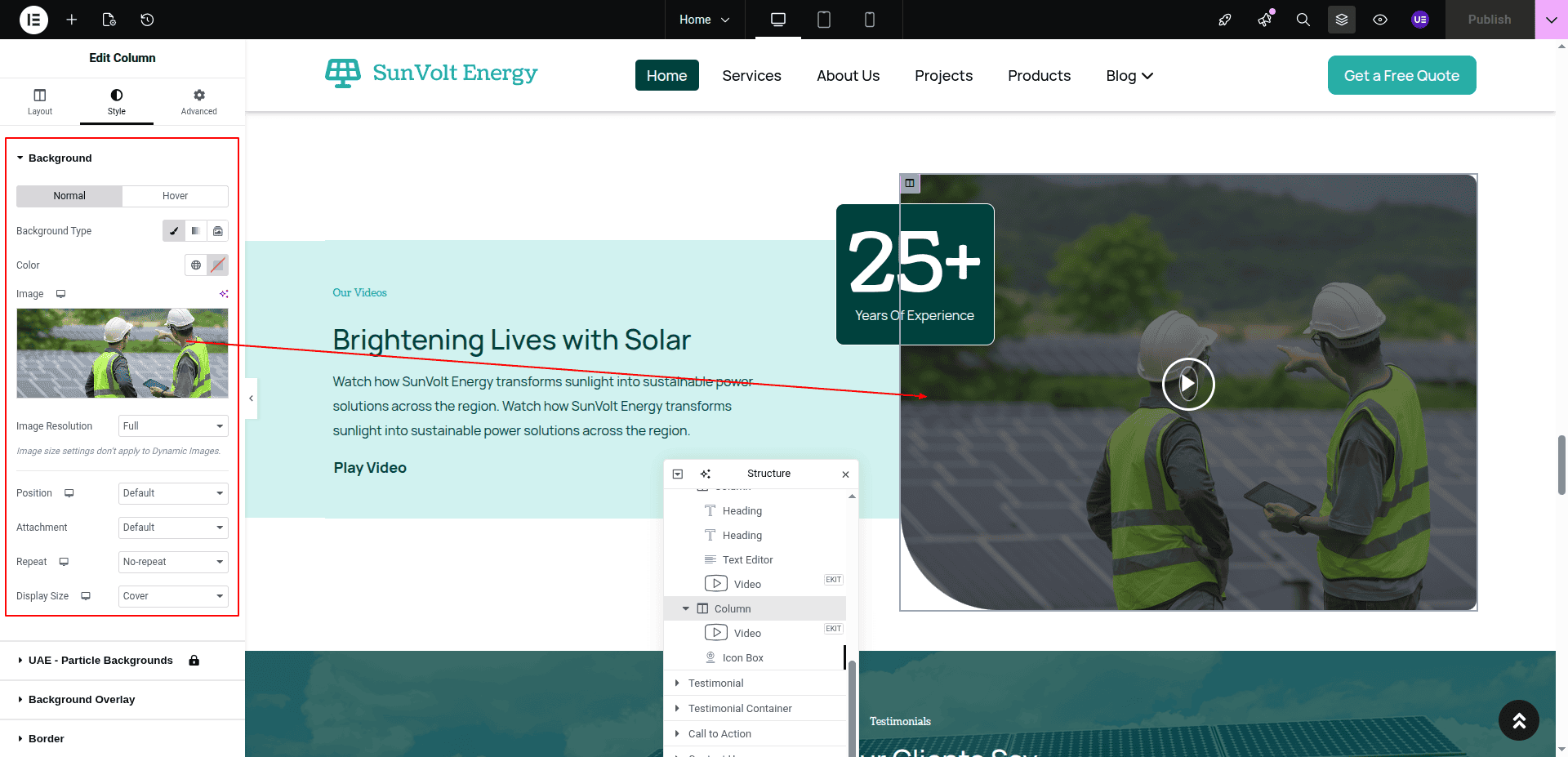Screen dimensions: 1568x757
Task: Select the Hover background state
Action: point(175,196)
